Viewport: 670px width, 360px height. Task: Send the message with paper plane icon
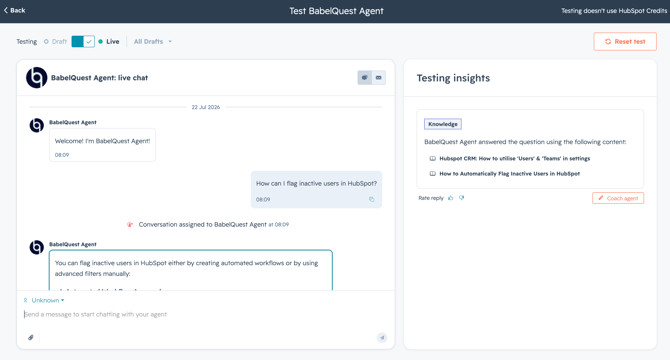(382, 337)
